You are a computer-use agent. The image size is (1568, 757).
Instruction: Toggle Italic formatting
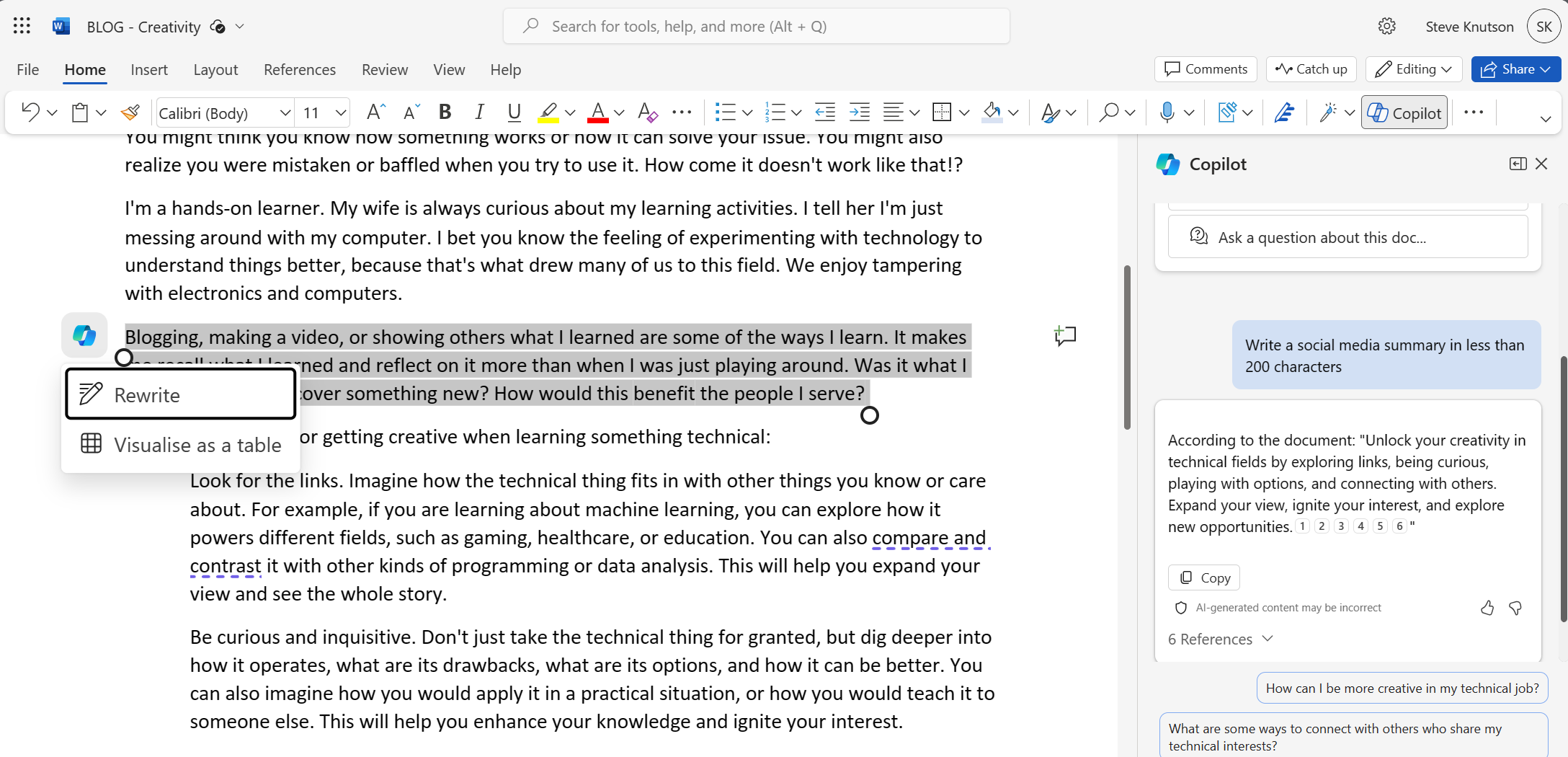[479, 112]
